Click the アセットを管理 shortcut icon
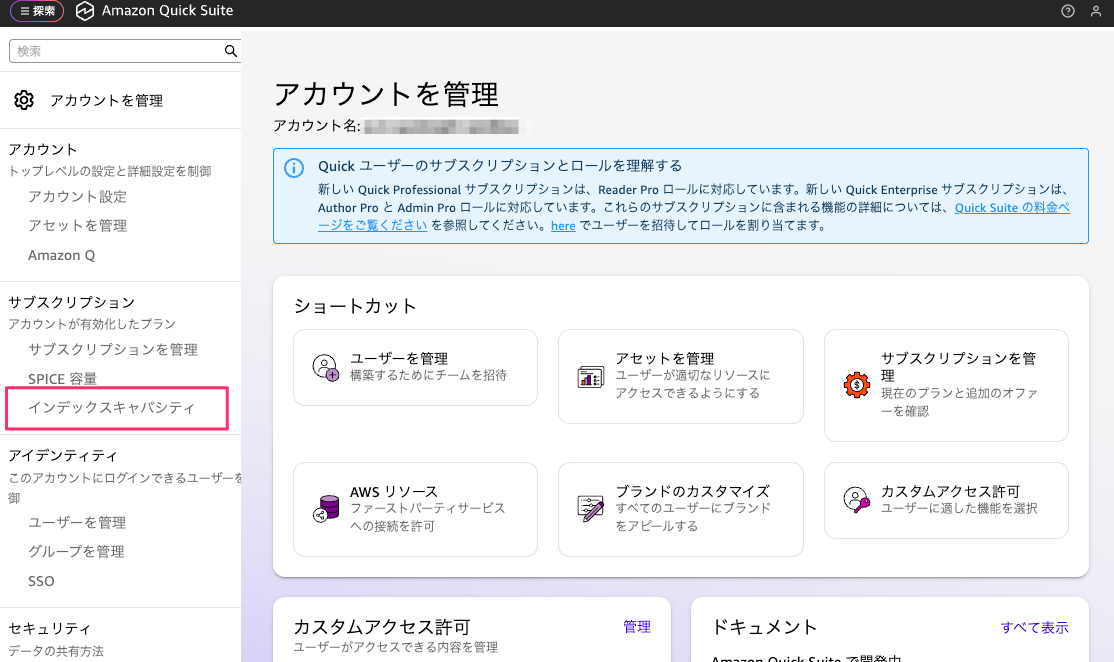 (x=591, y=376)
